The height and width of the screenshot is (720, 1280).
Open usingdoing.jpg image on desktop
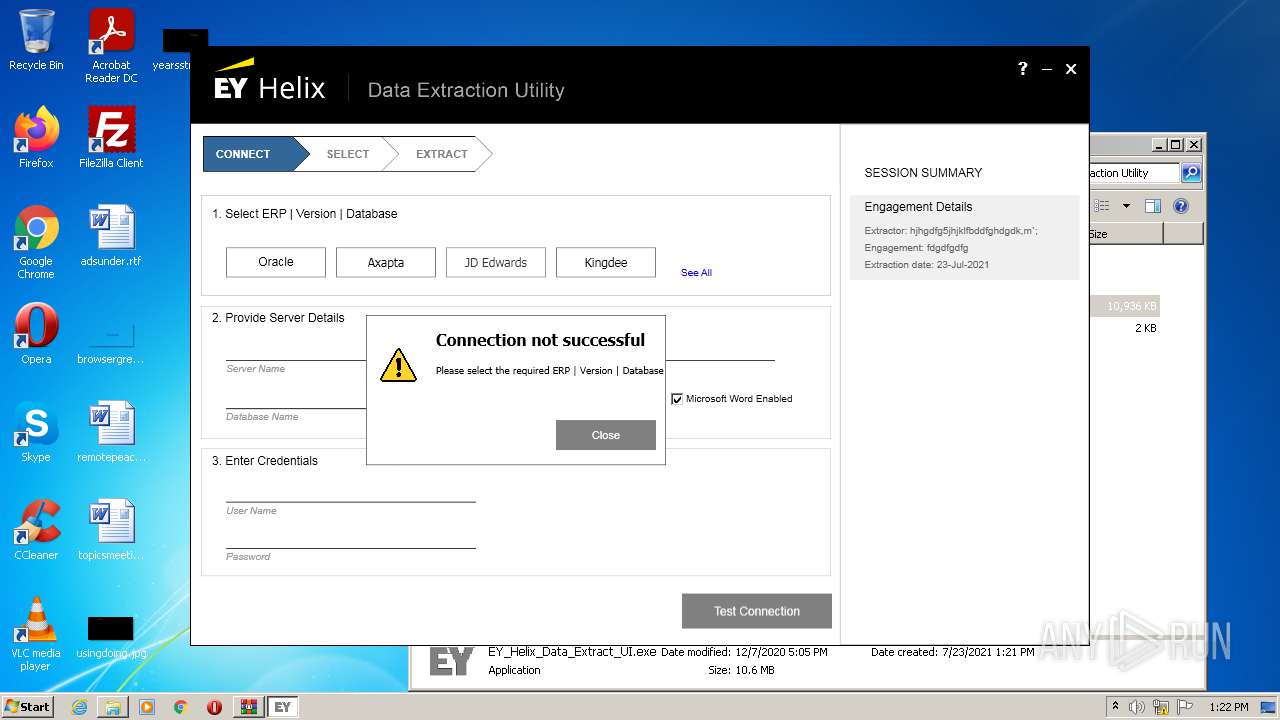(x=111, y=638)
